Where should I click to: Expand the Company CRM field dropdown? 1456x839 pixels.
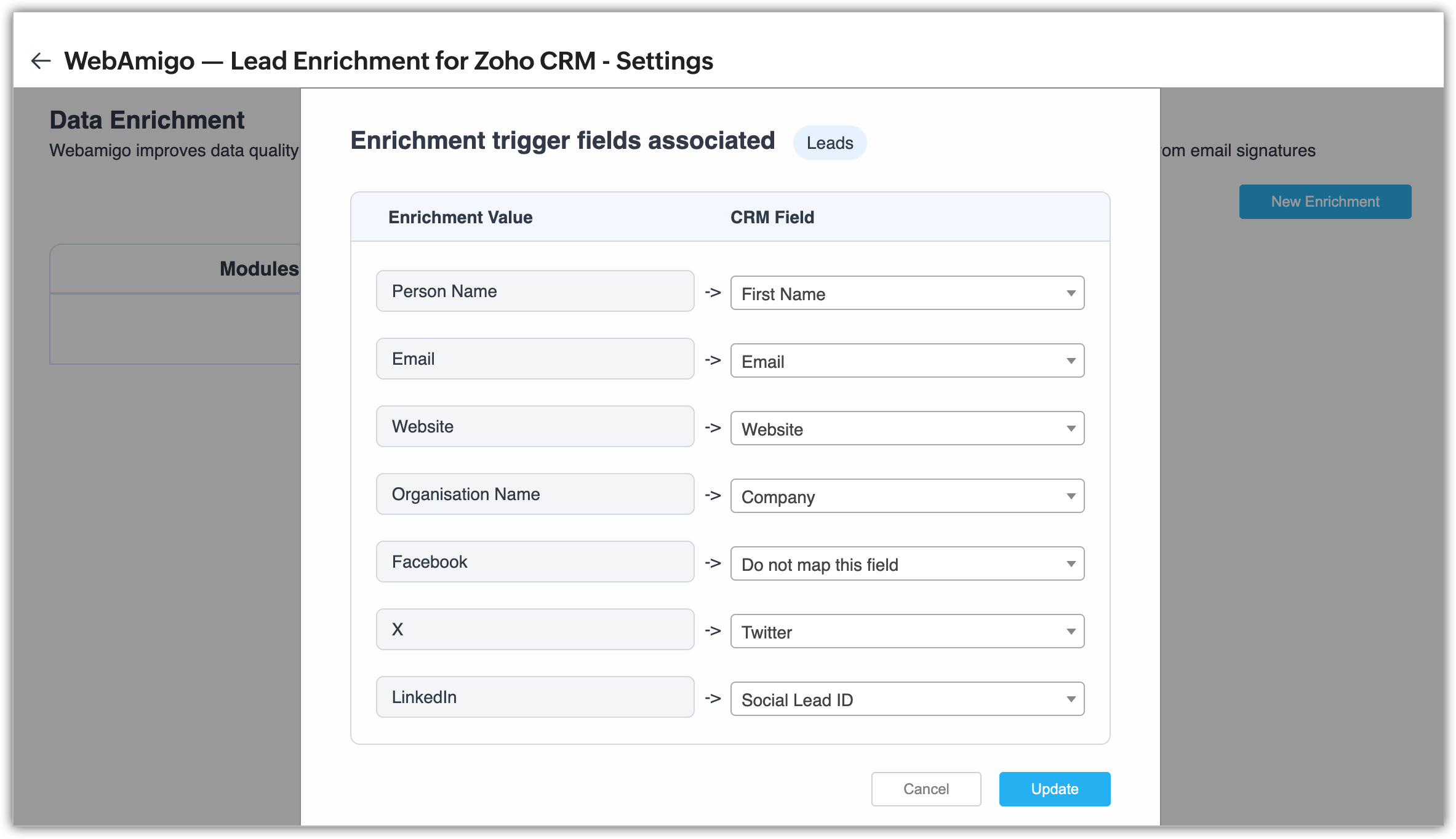click(x=906, y=496)
